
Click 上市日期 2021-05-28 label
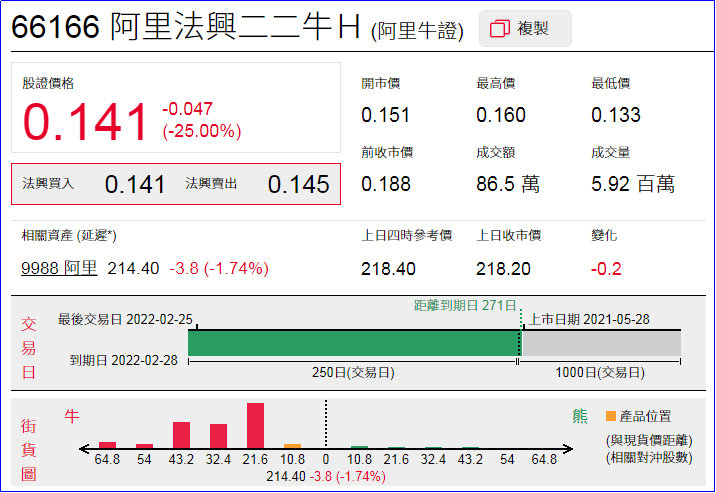pyautogui.click(x=589, y=319)
